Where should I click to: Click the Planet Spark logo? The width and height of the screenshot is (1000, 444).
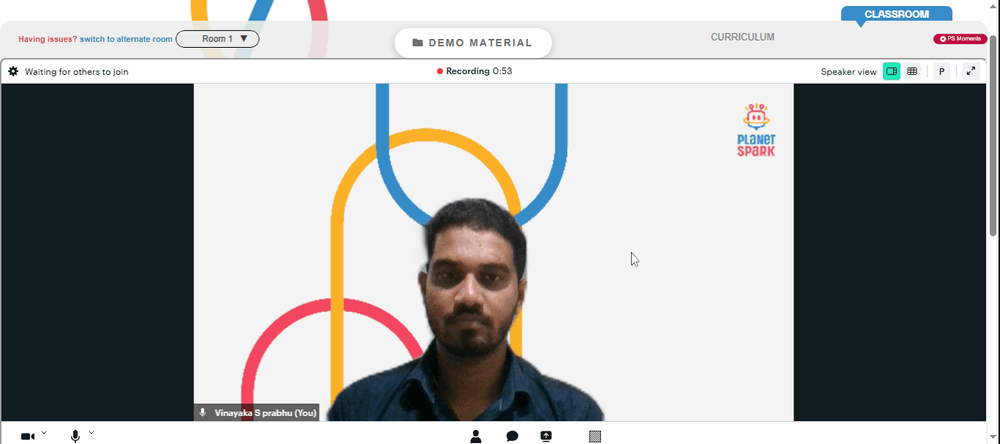(756, 130)
